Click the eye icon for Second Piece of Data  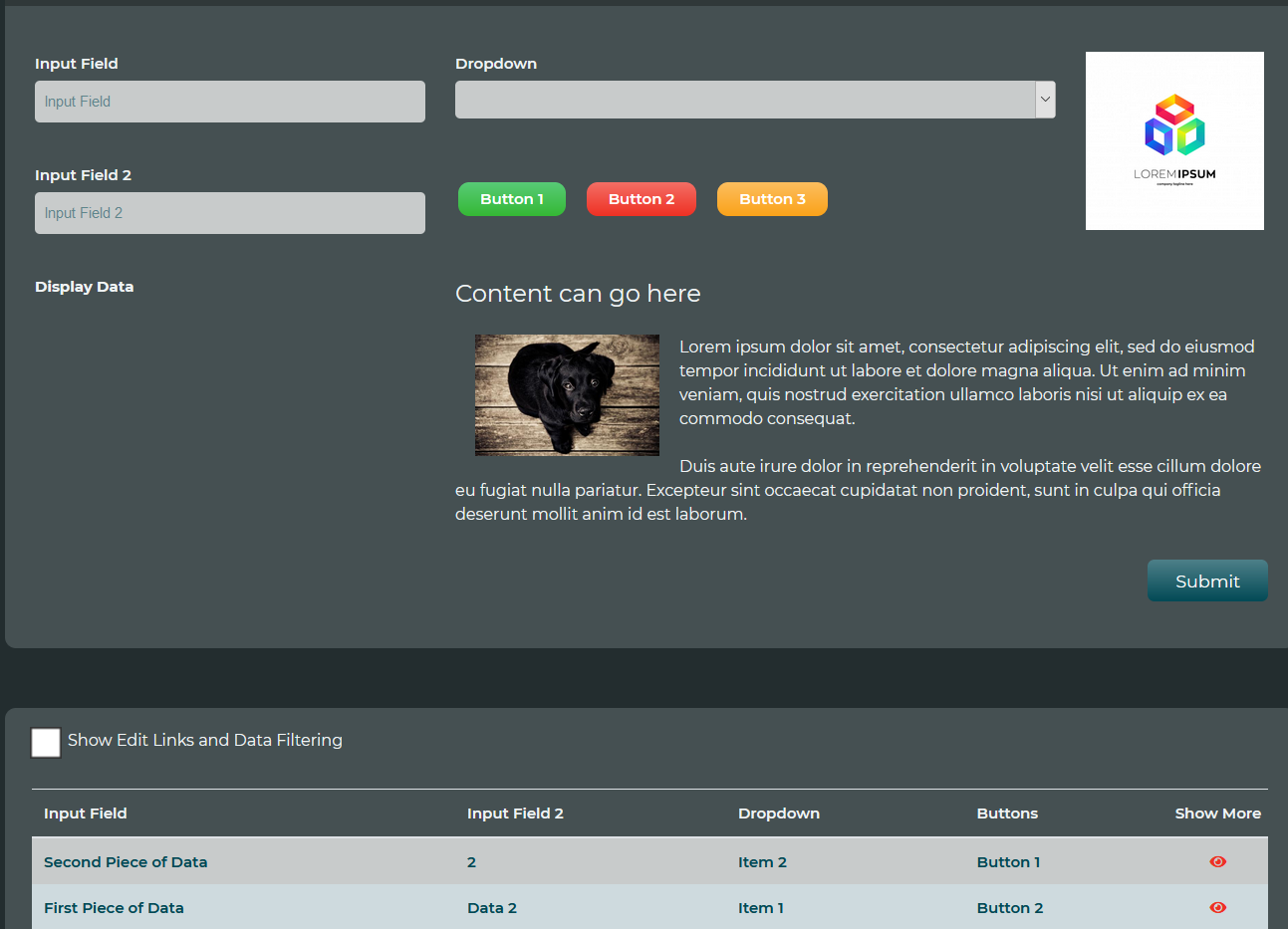coord(1217,861)
